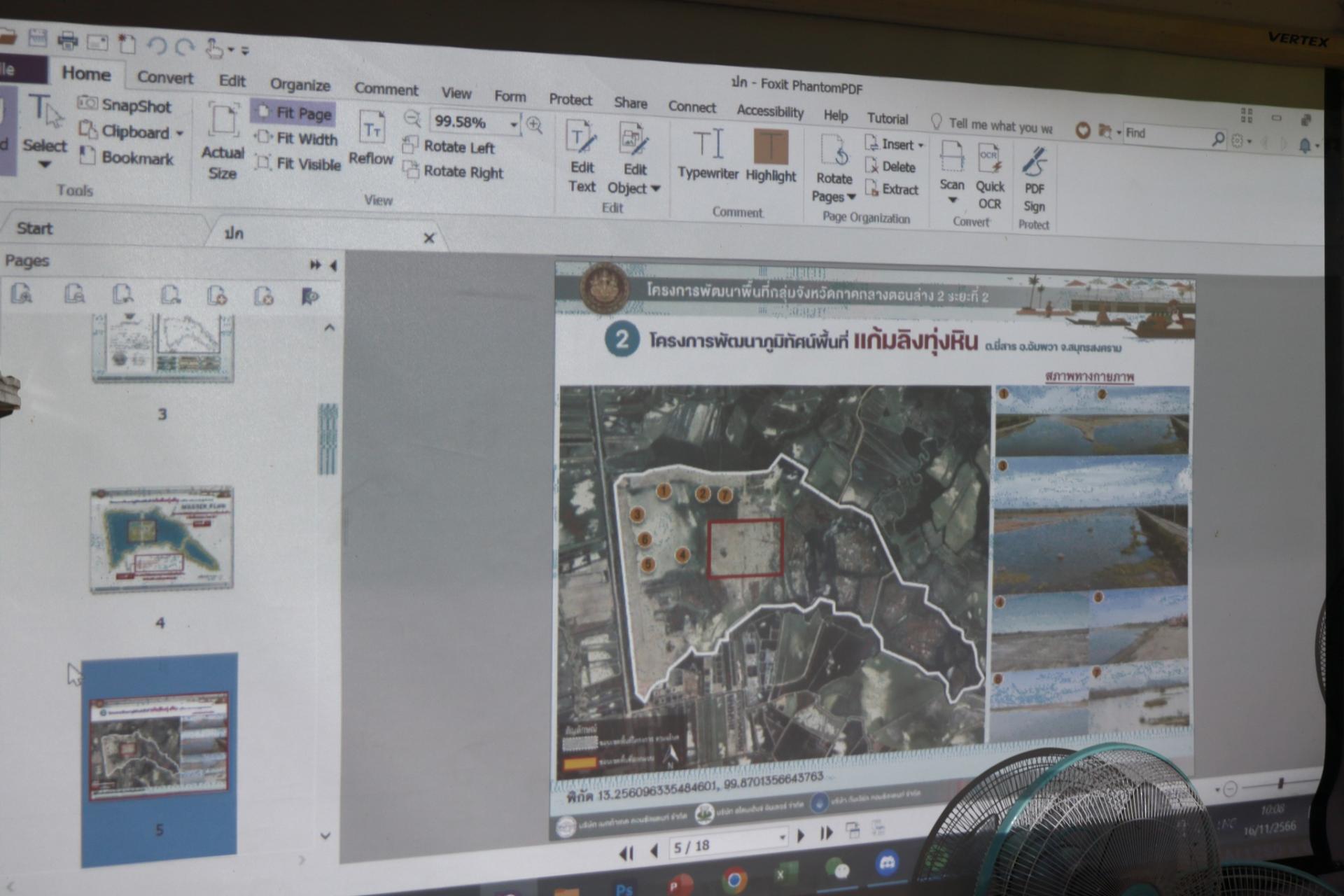Collapse the Pages panel with left arrow
This screenshot has height=896, width=1344.
point(333,265)
